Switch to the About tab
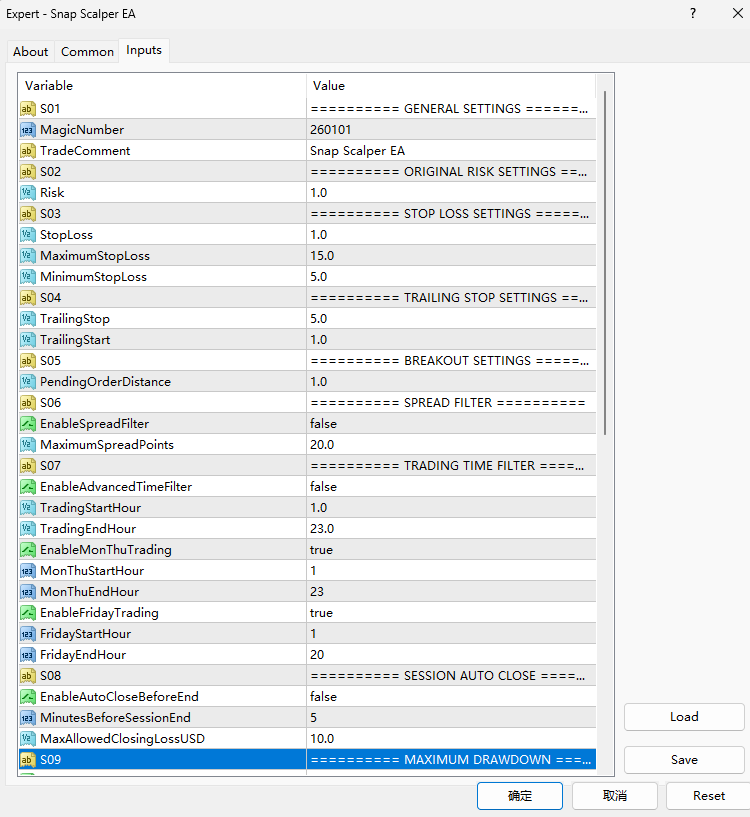 [31, 52]
